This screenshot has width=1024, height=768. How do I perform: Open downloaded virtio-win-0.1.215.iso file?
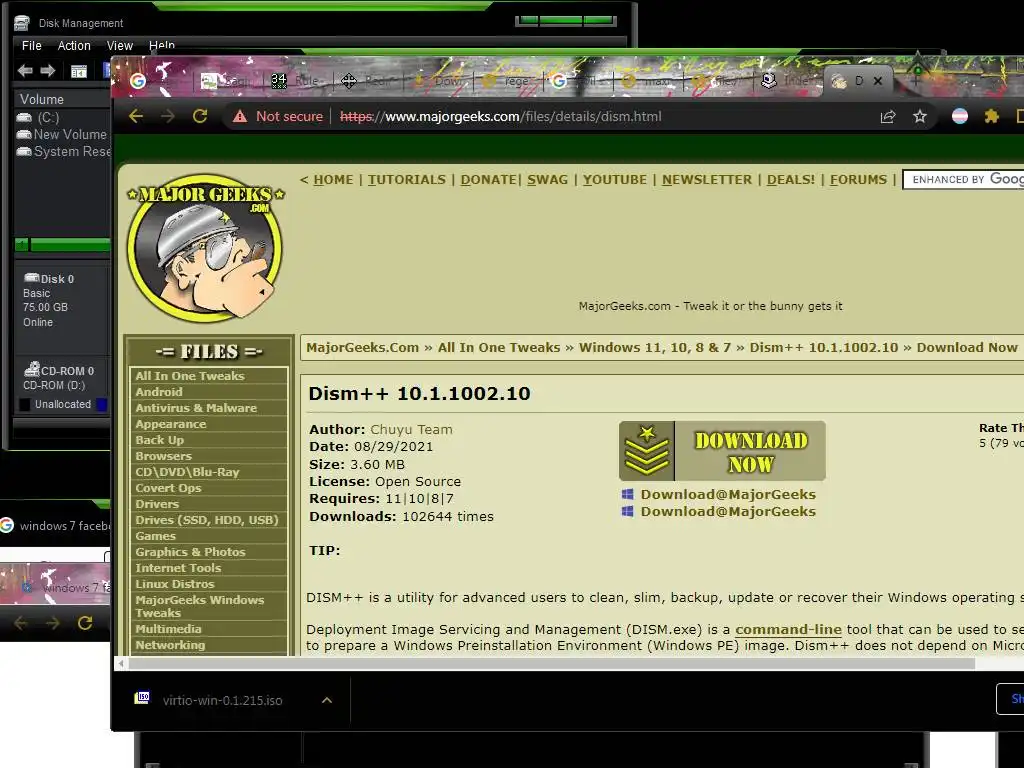(x=222, y=700)
